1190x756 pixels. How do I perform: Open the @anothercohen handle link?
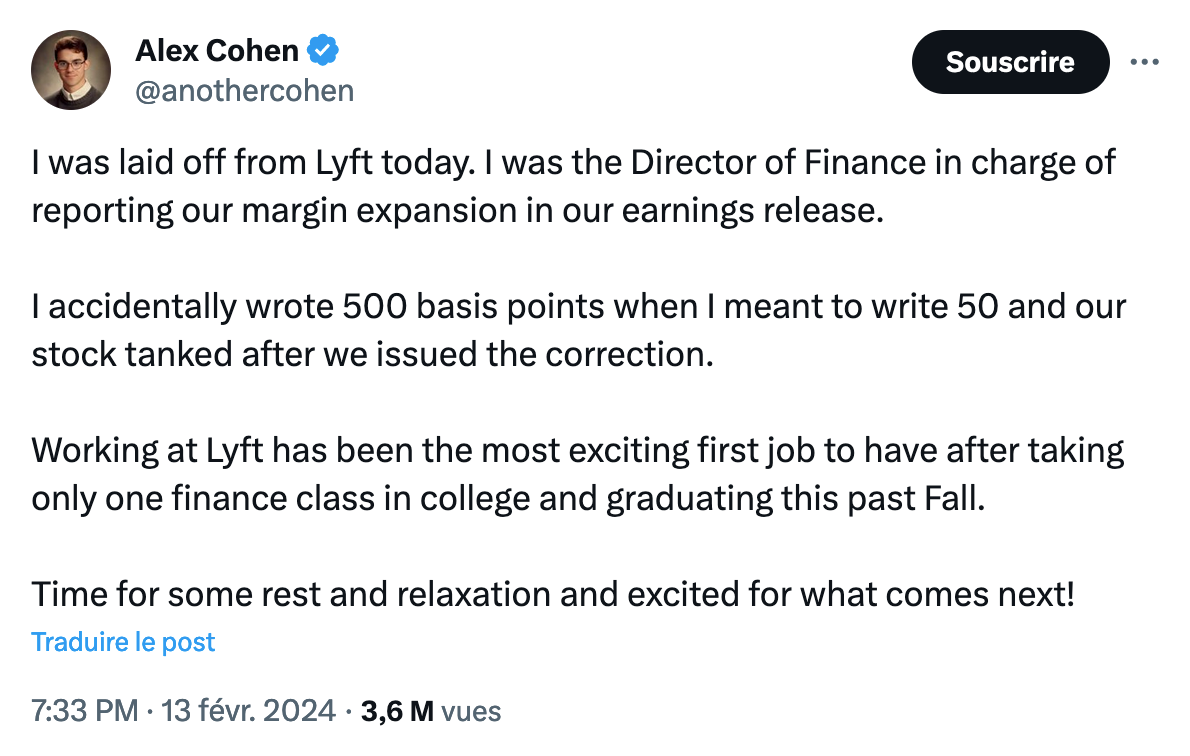(x=244, y=91)
